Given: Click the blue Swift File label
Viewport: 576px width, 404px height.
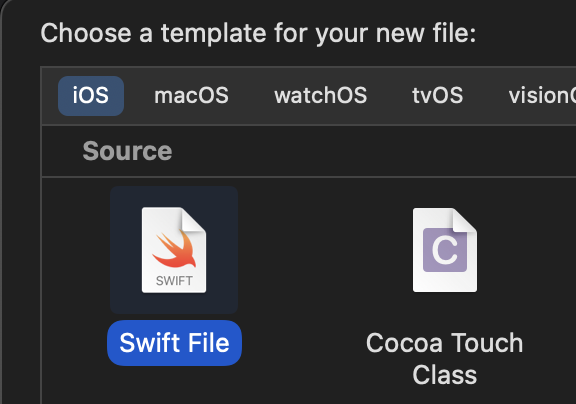Looking at the screenshot, I should pyautogui.click(x=174, y=343).
